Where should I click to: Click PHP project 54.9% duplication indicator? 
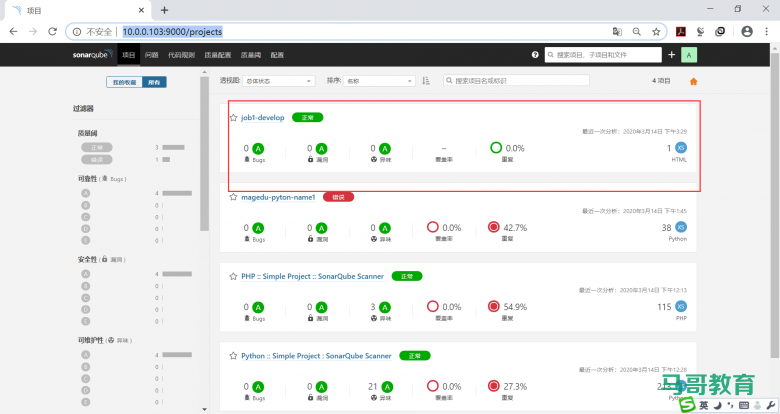click(x=493, y=306)
